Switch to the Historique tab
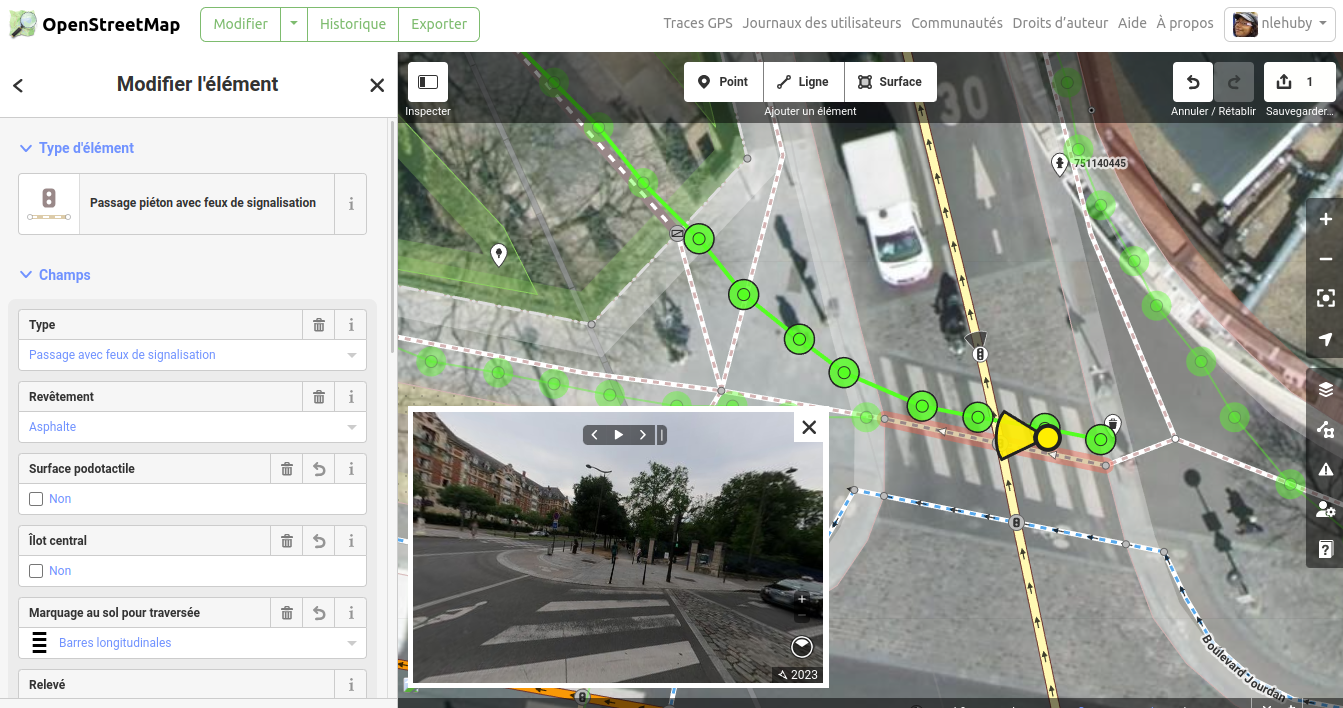Image resolution: width=1343 pixels, height=708 pixels. point(353,24)
